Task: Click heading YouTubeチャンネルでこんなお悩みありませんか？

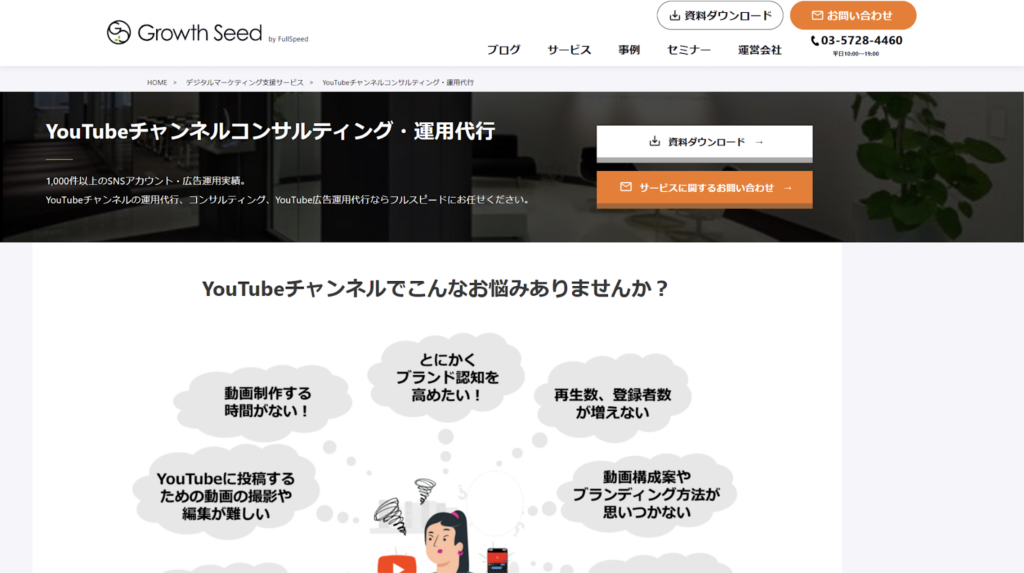Action: (x=436, y=288)
